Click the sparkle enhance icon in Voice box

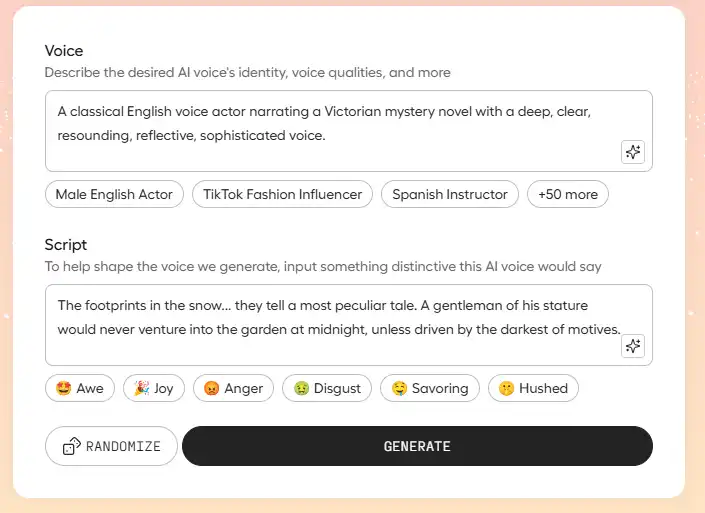632,152
